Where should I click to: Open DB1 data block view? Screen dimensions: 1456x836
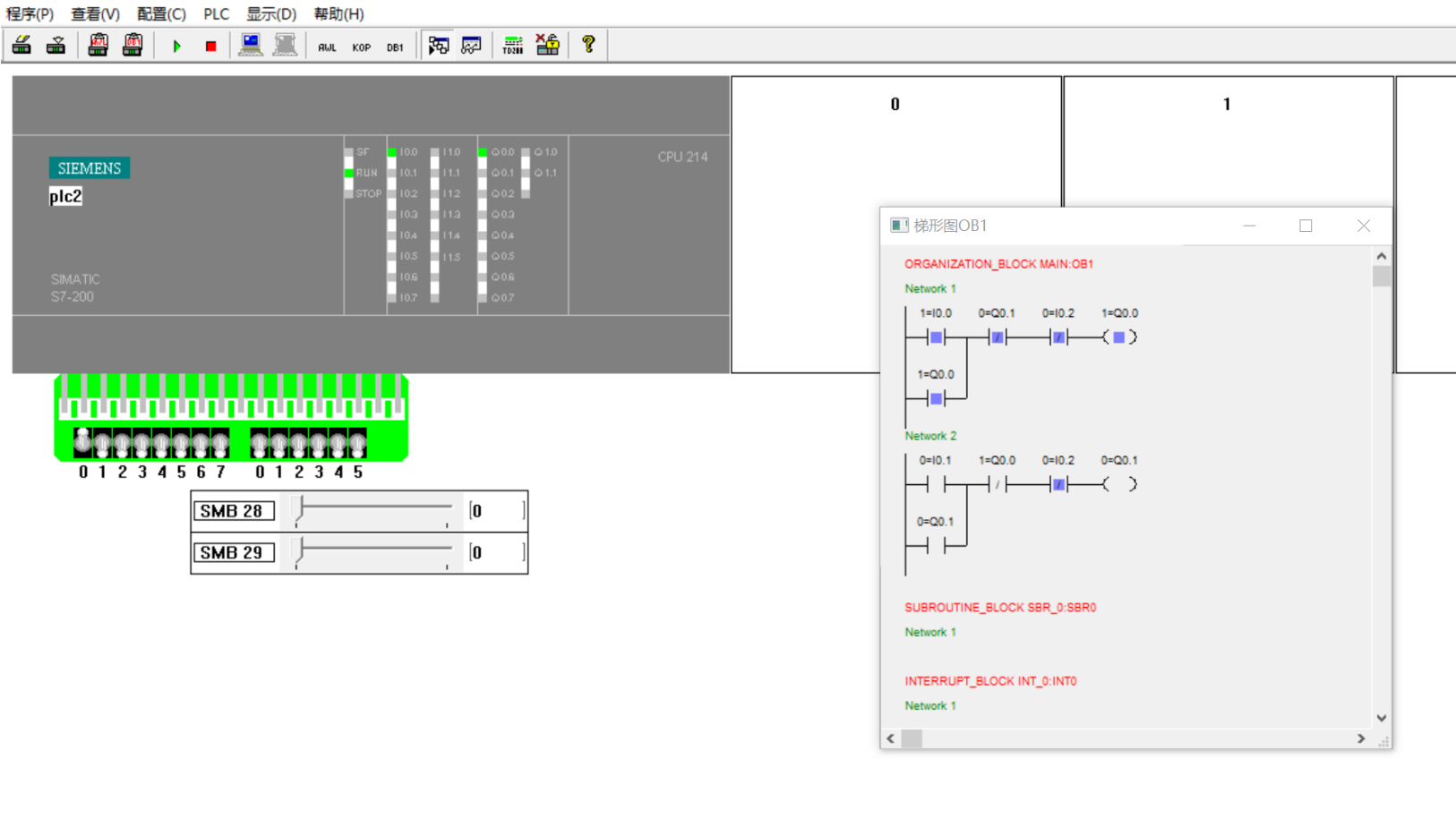coord(395,47)
